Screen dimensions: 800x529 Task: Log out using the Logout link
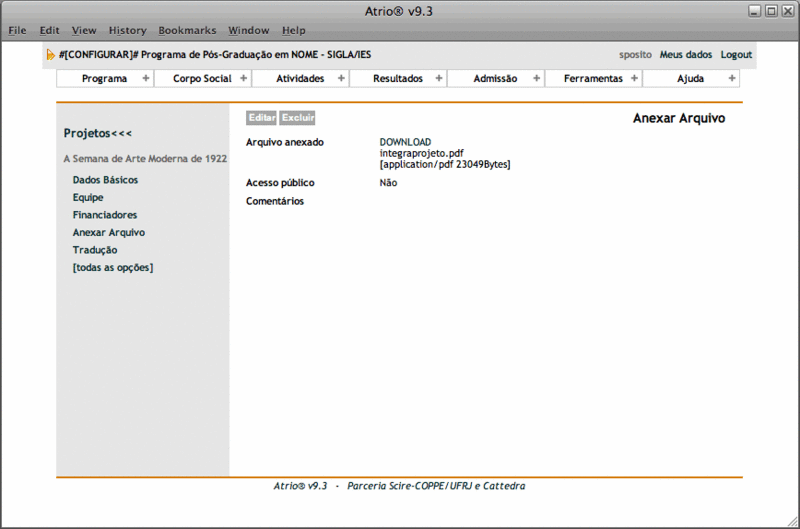click(x=736, y=55)
